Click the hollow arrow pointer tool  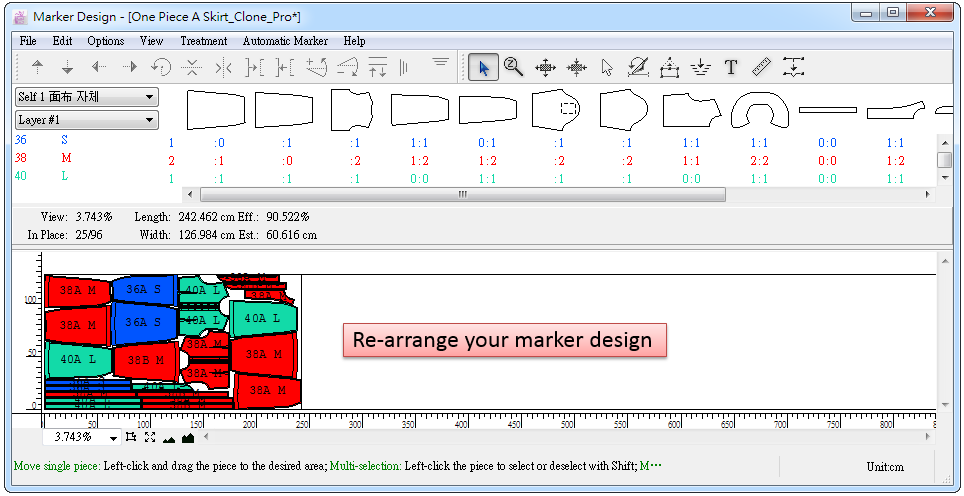click(607, 68)
